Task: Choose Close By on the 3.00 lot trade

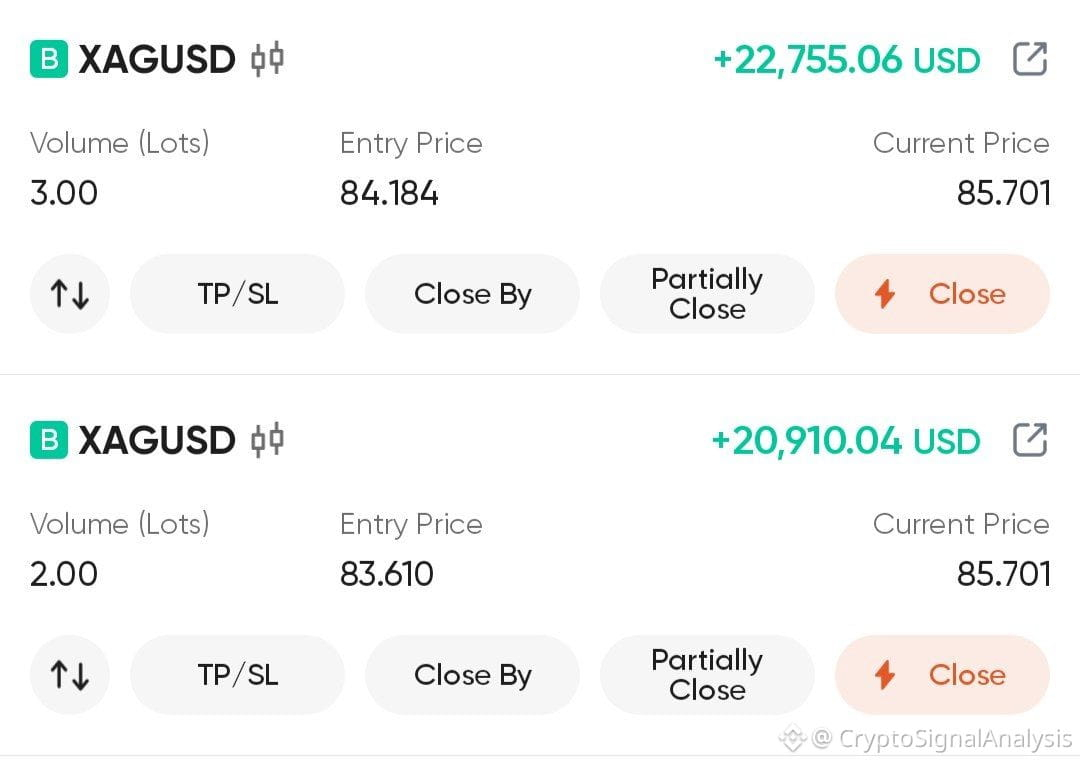Action: pyautogui.click(x=472, y=294)
